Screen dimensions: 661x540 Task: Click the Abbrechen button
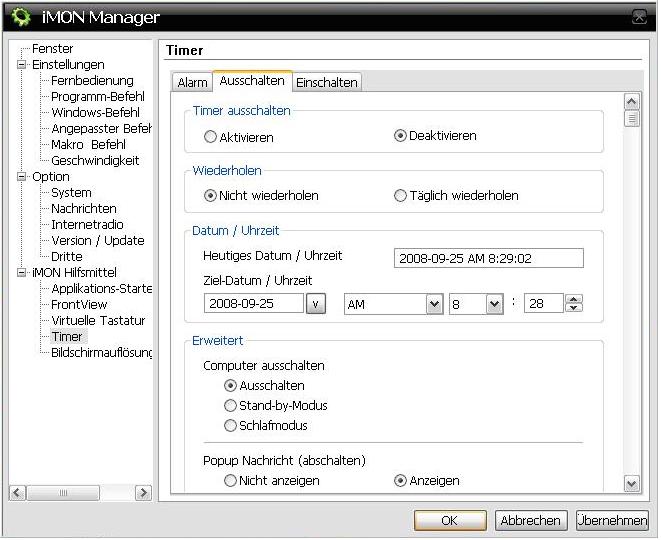coord(531,520)
